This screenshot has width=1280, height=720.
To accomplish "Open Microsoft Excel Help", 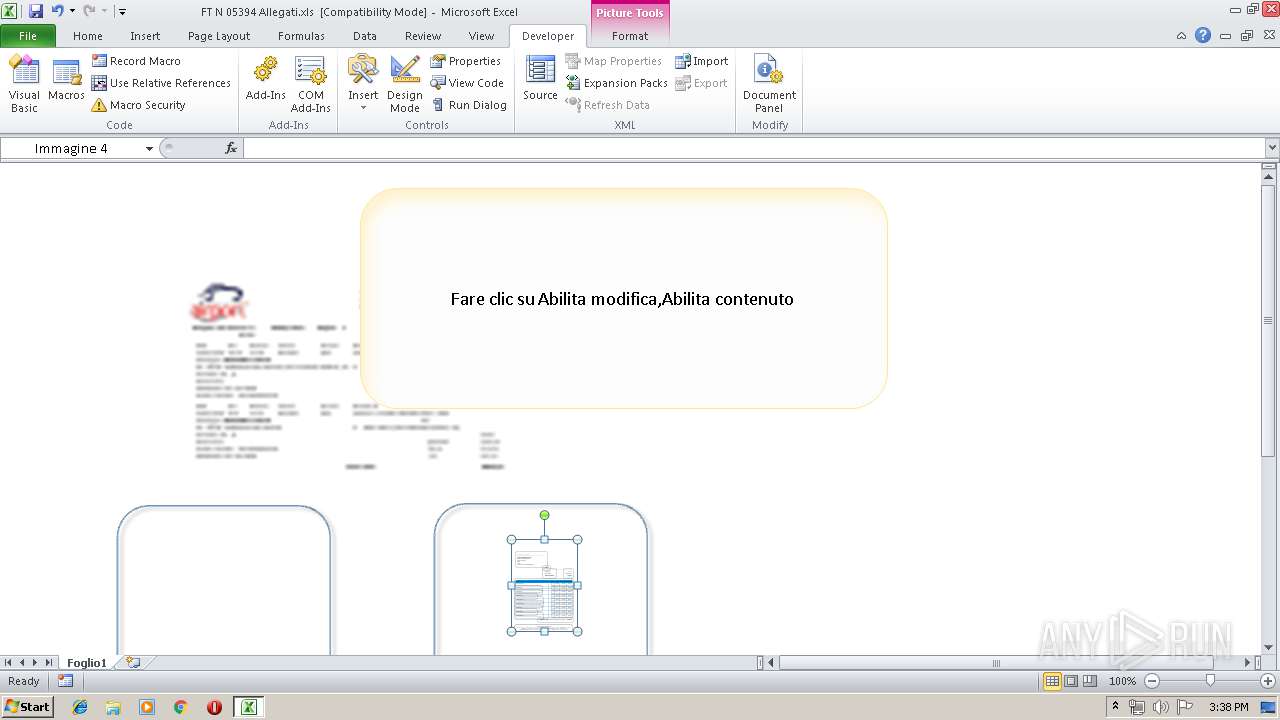I will tap(1203, 35).
